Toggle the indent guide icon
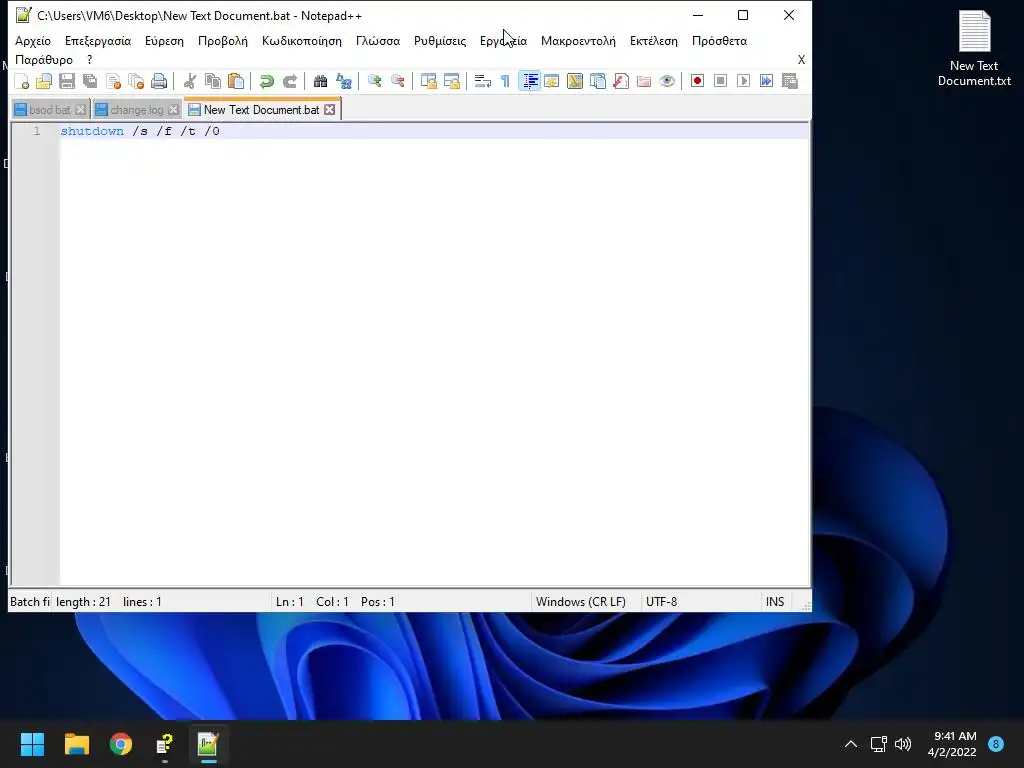The width and height of the screenshot is (1024, 768). coord(530,81)
